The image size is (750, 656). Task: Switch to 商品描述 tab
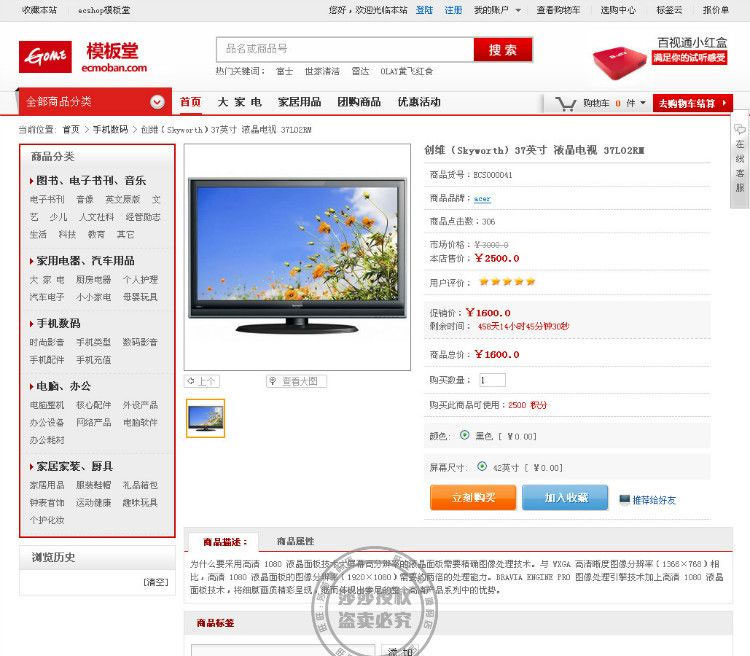[x=224, y=542]
